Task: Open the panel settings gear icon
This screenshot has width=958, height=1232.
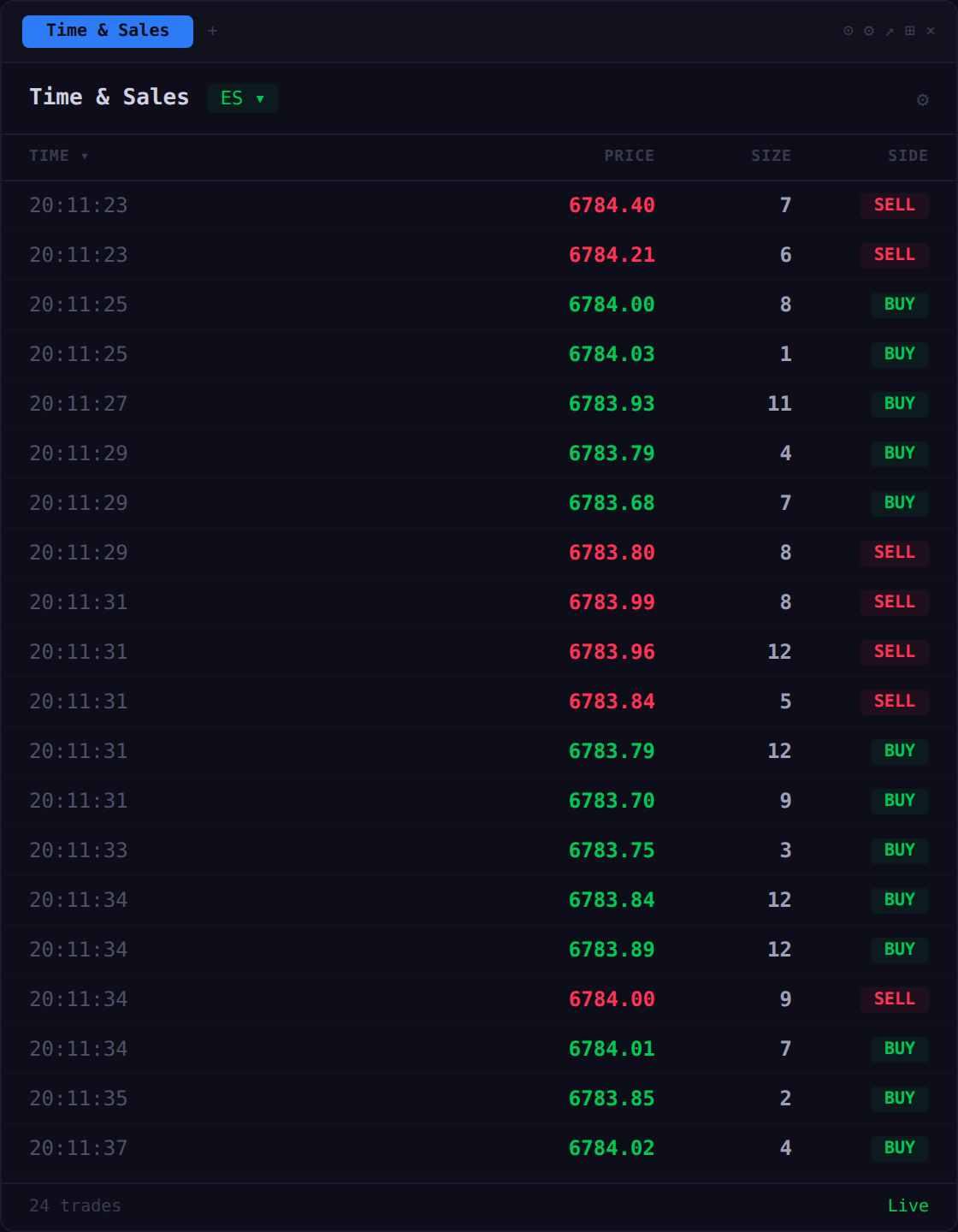Action: (x=922, y=100)
